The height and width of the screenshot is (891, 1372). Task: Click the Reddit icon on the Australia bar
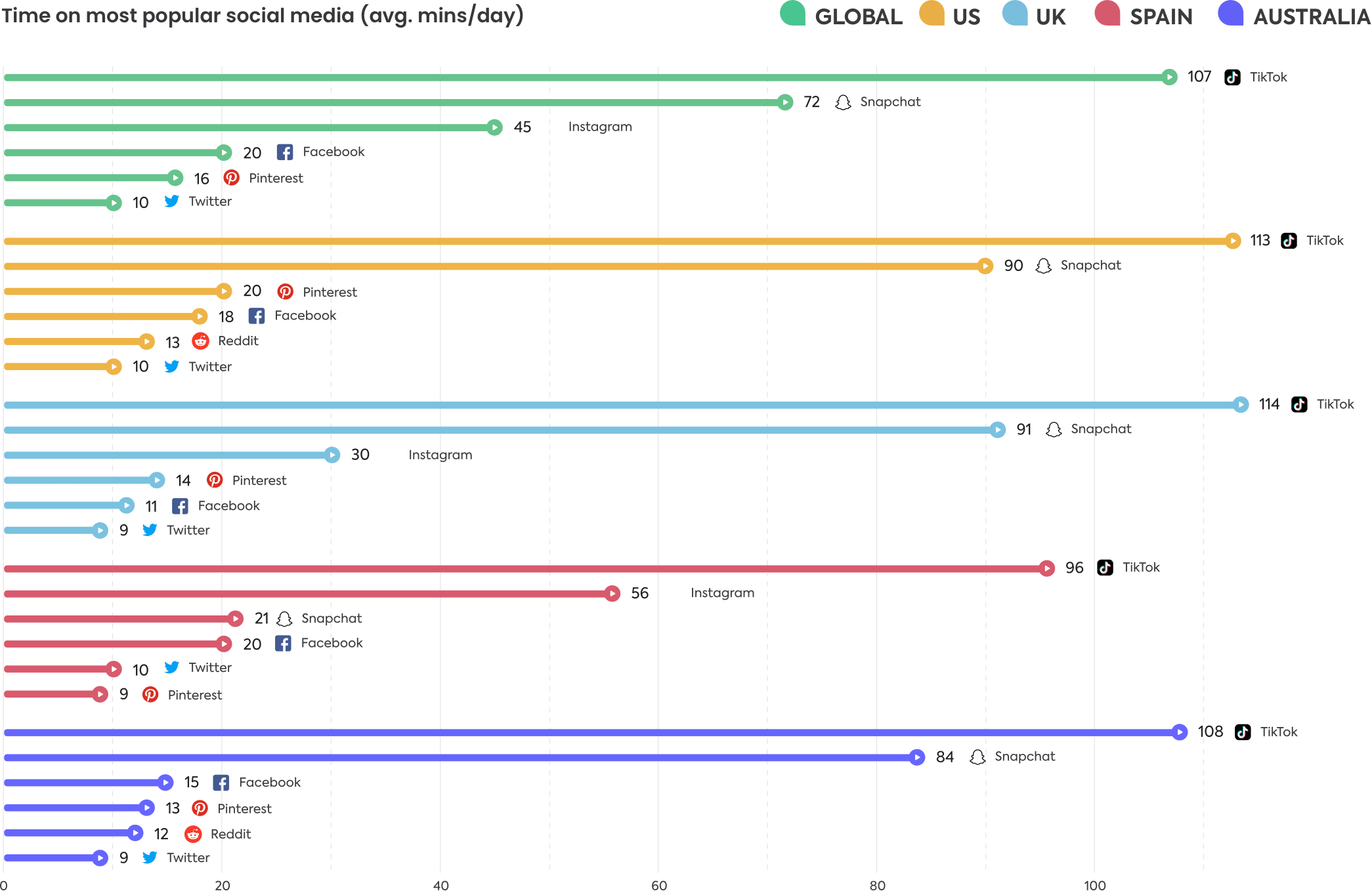point(193,833)
